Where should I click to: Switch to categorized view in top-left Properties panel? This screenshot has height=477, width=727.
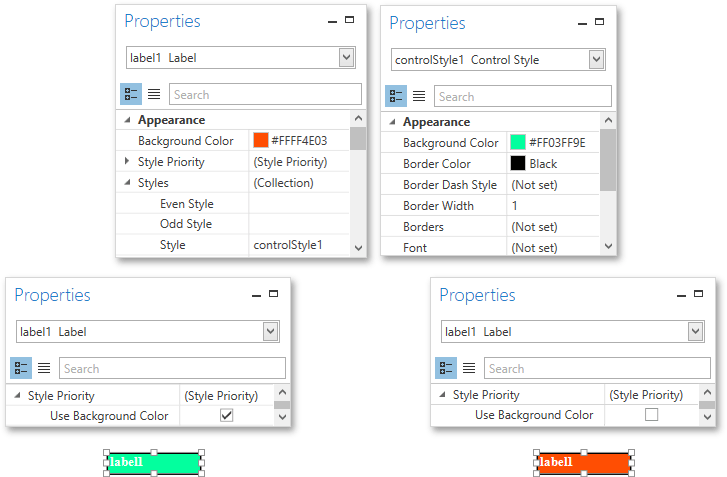[x=131, y=94]
